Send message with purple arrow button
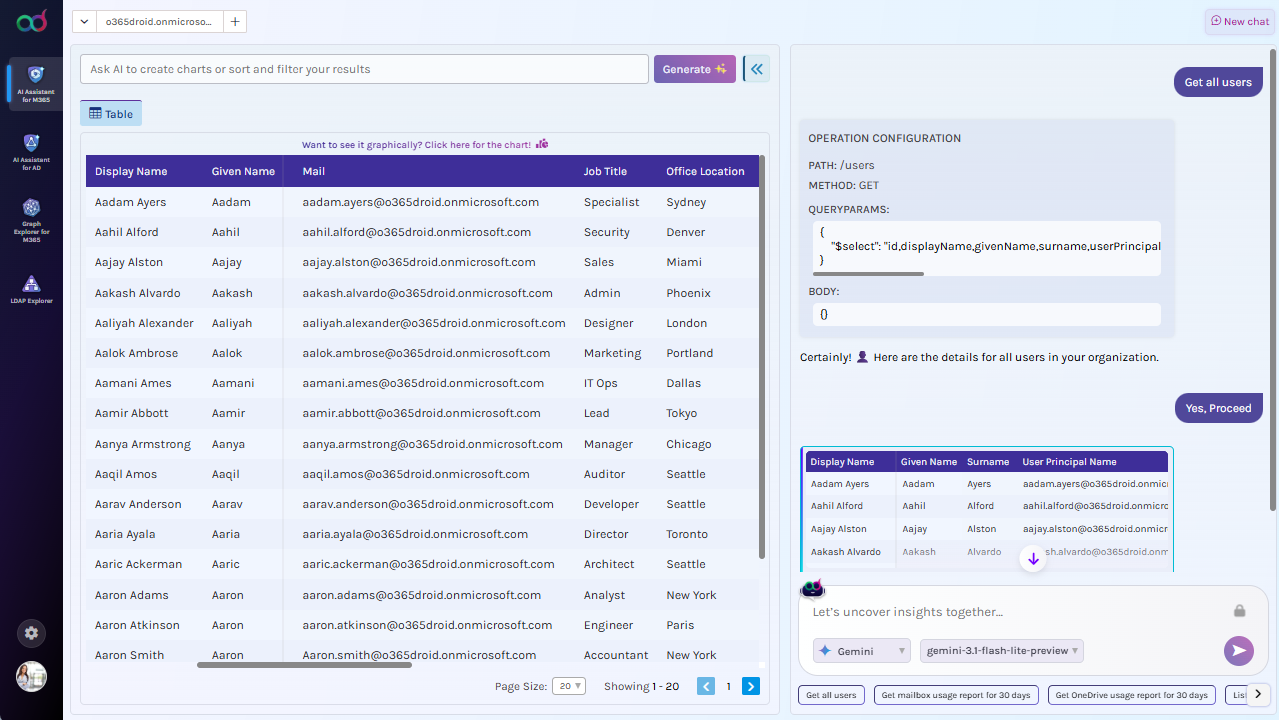Screen dimensions: 1279x720 (1238, 651)
